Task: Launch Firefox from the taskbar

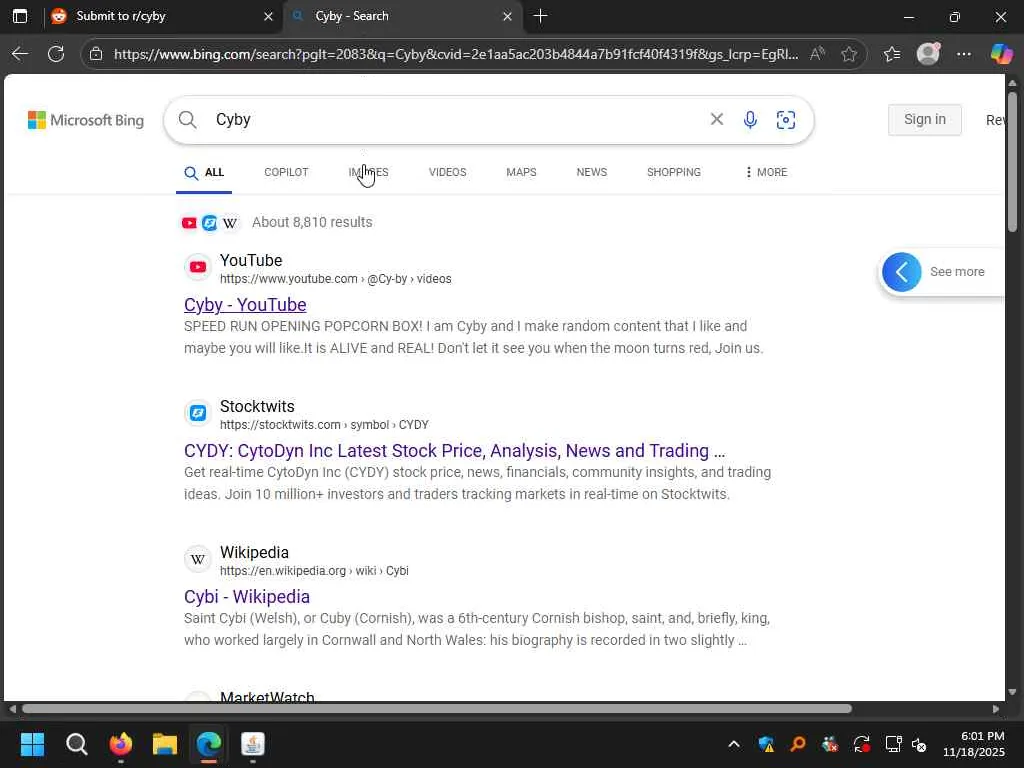Action: (x=121, y=744)
